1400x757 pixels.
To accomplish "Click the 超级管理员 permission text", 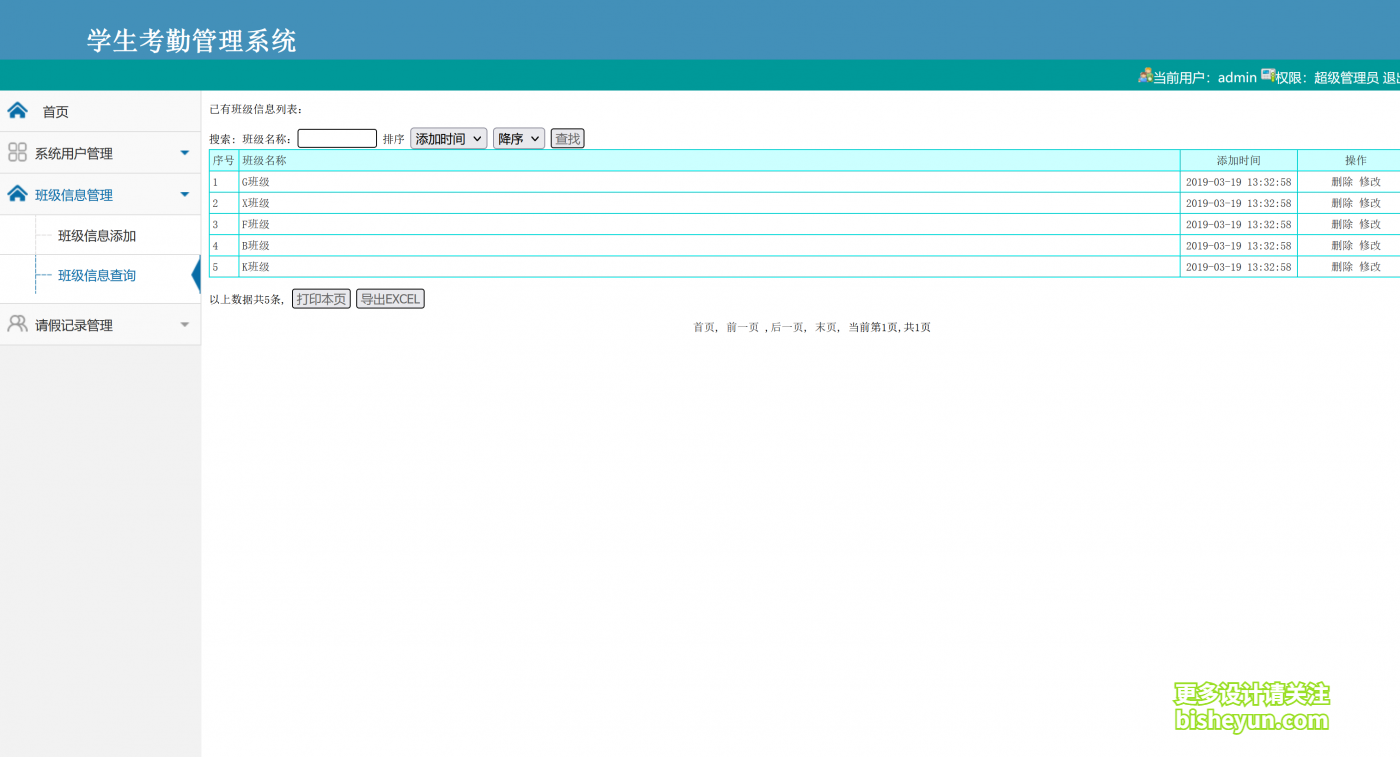I will (x=1346, y=77).
